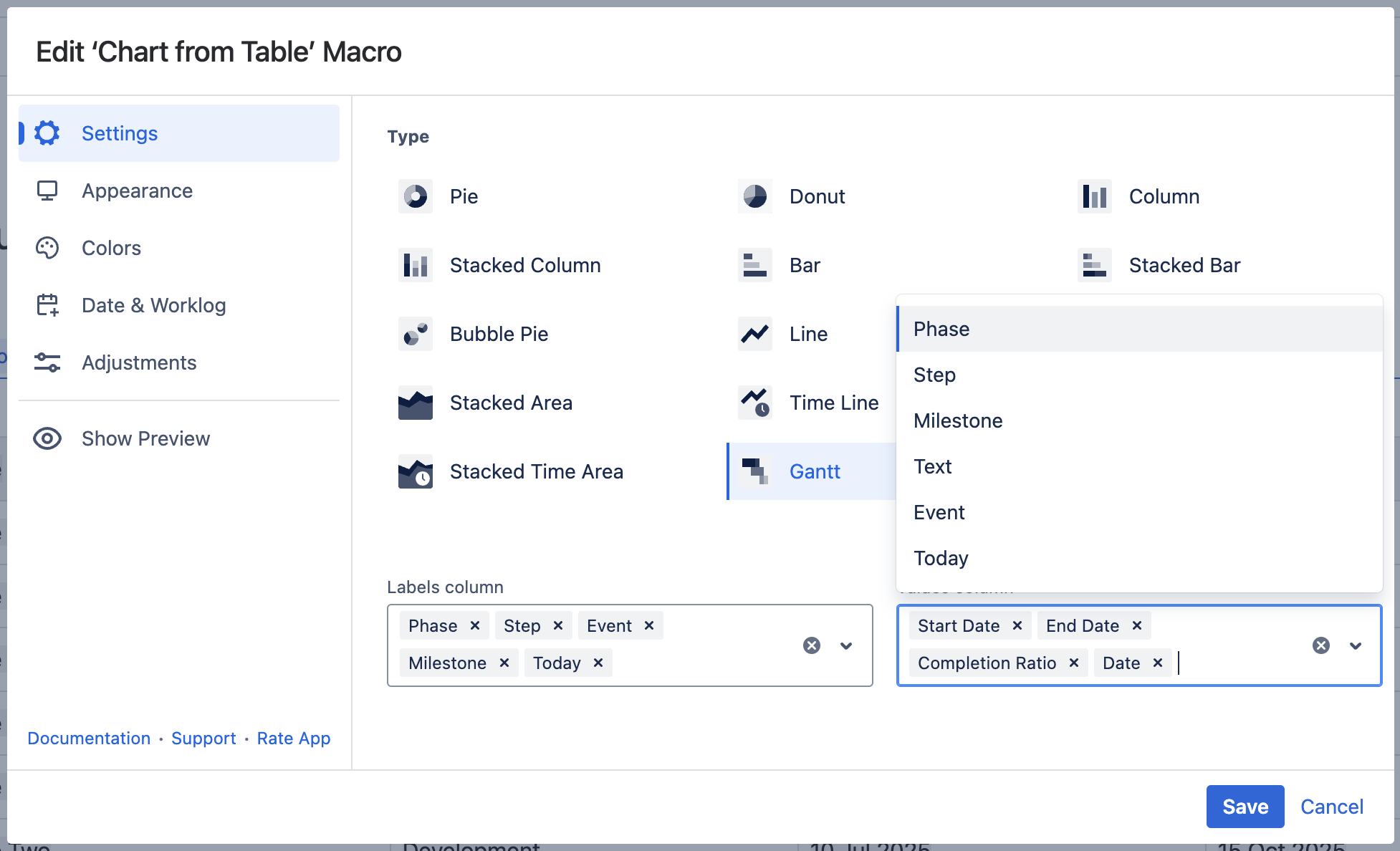1400x851 pixels.
Task: Click the Time Line chart icon
Action: click(x=755, y=403)
